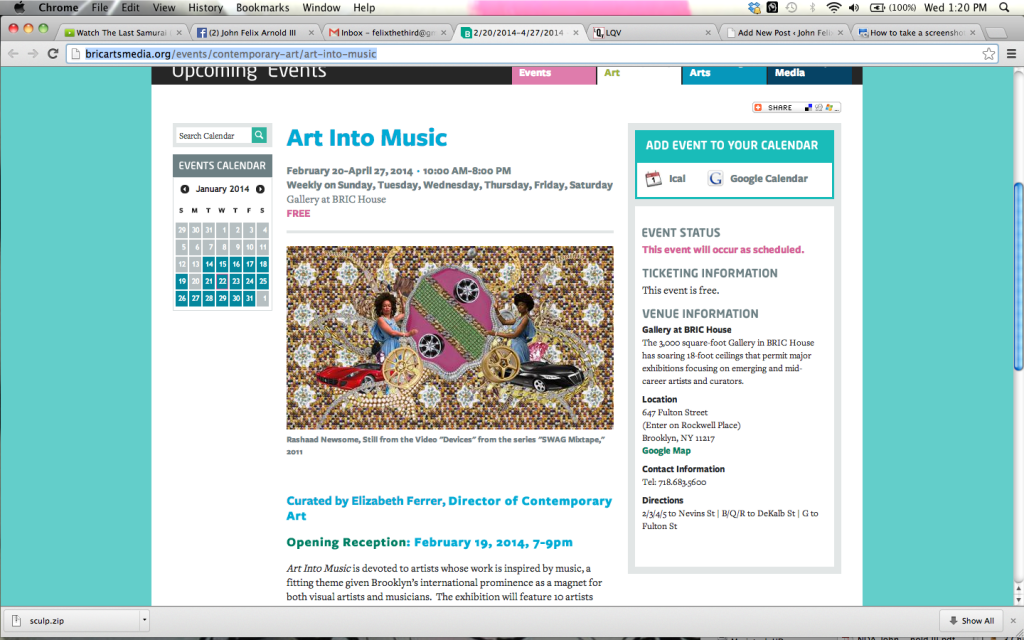
Task: Click the Search Calendar input field
Action: pos(214,135)
